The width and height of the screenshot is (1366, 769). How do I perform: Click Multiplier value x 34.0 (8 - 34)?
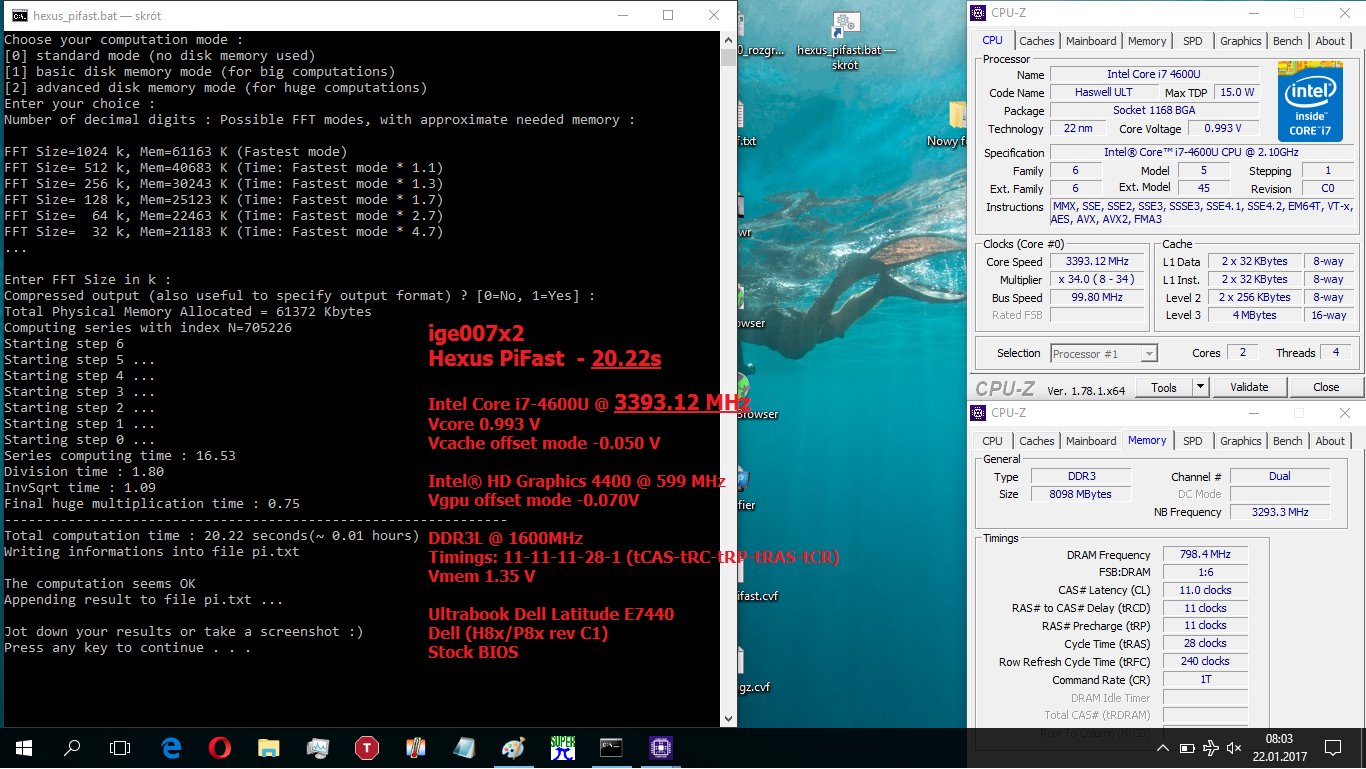(1098, 279)
